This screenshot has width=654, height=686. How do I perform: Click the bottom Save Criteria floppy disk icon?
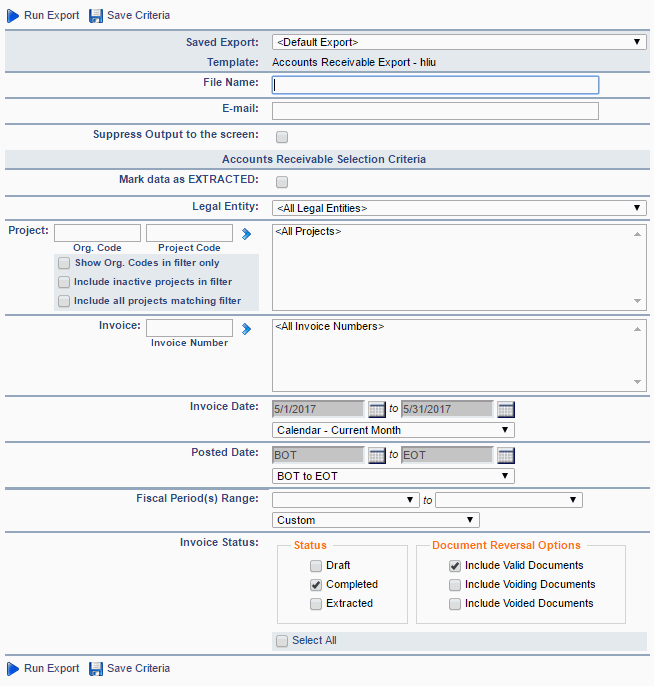96,668
